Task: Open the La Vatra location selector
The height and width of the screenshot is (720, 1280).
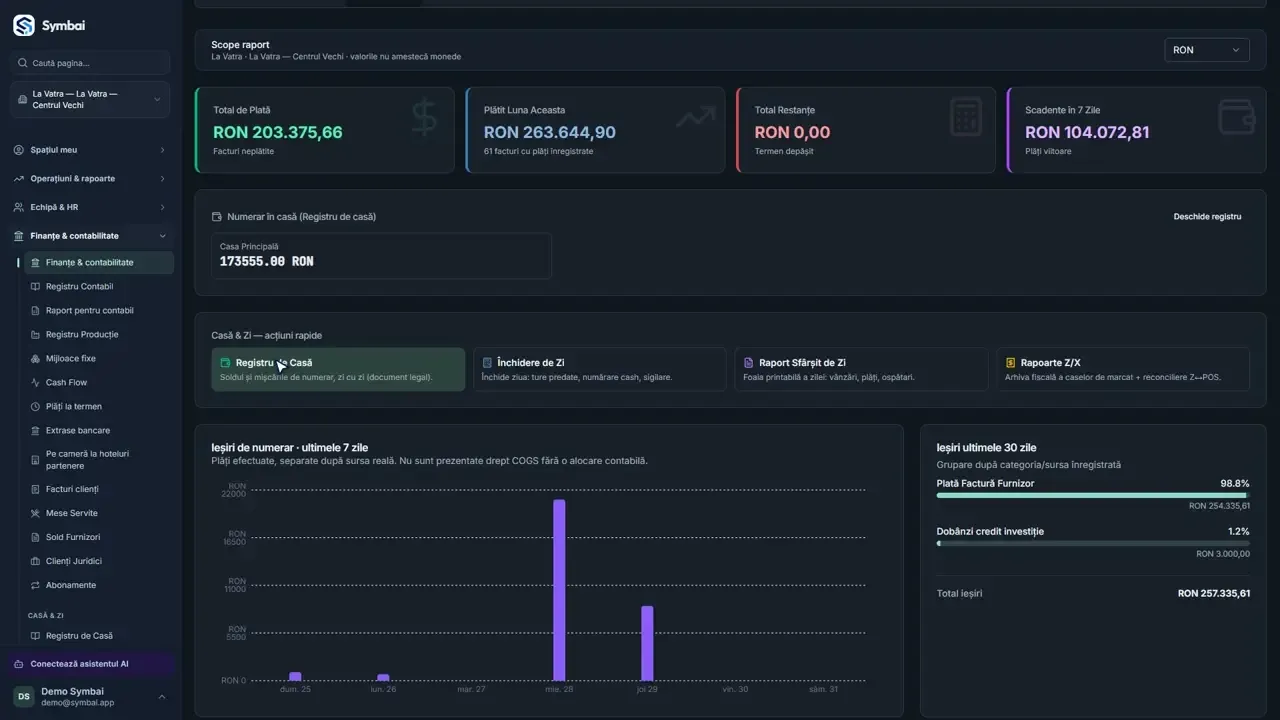Action: pos(90,100)
